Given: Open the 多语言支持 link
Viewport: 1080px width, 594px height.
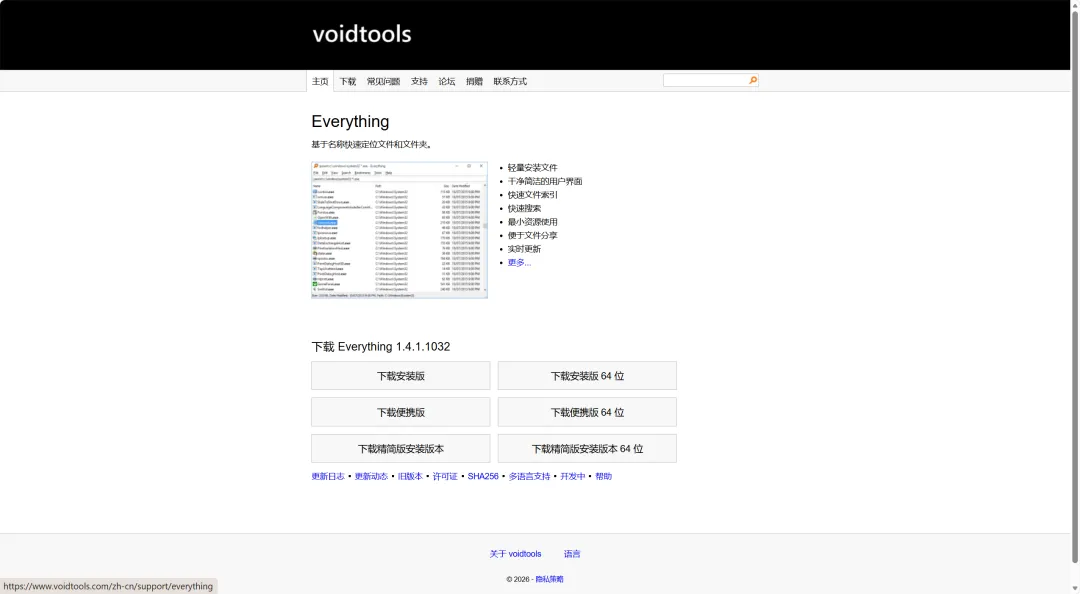Looking at the screenshot, I should 530,476.
